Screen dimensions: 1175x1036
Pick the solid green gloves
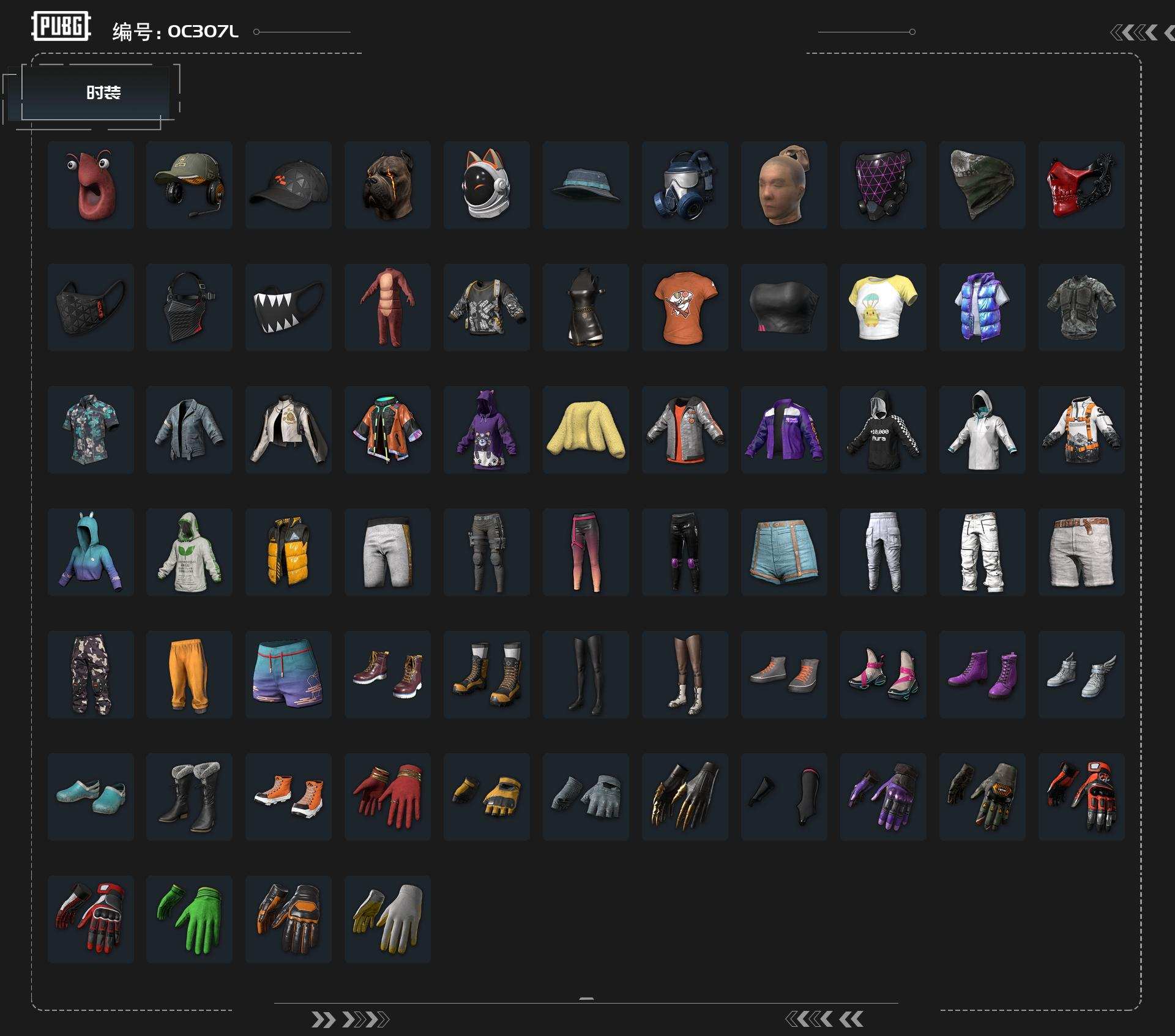pyautogui.click(x=189, y=919)
